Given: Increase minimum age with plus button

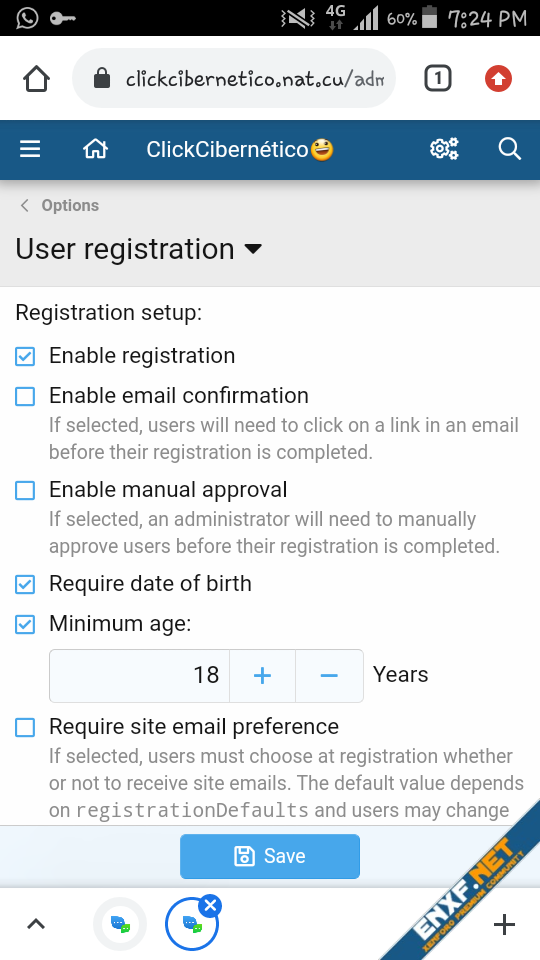Looking at the screenshot, I should [262, 675].
